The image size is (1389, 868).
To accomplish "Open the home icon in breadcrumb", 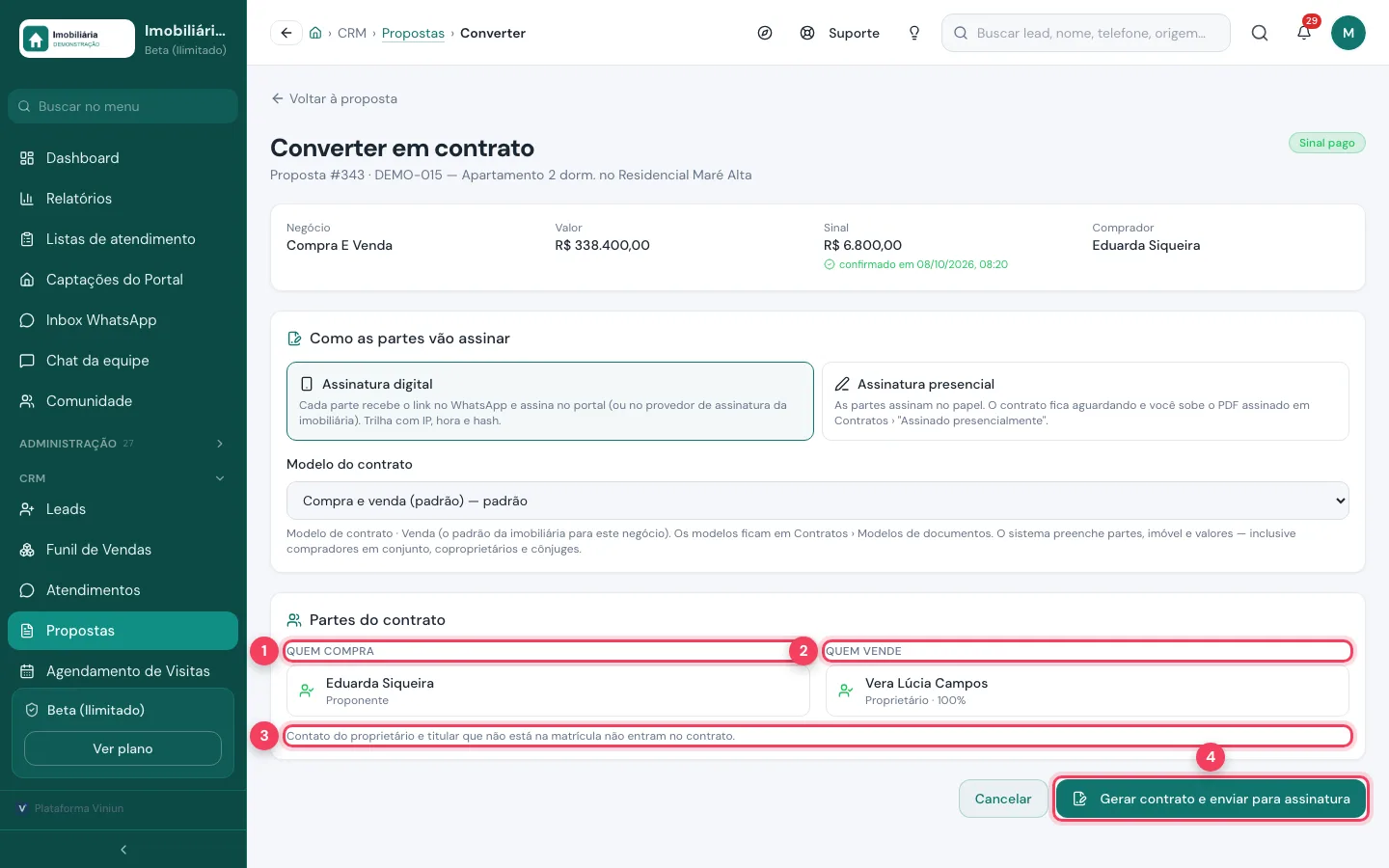I will [x=315, y=33].
